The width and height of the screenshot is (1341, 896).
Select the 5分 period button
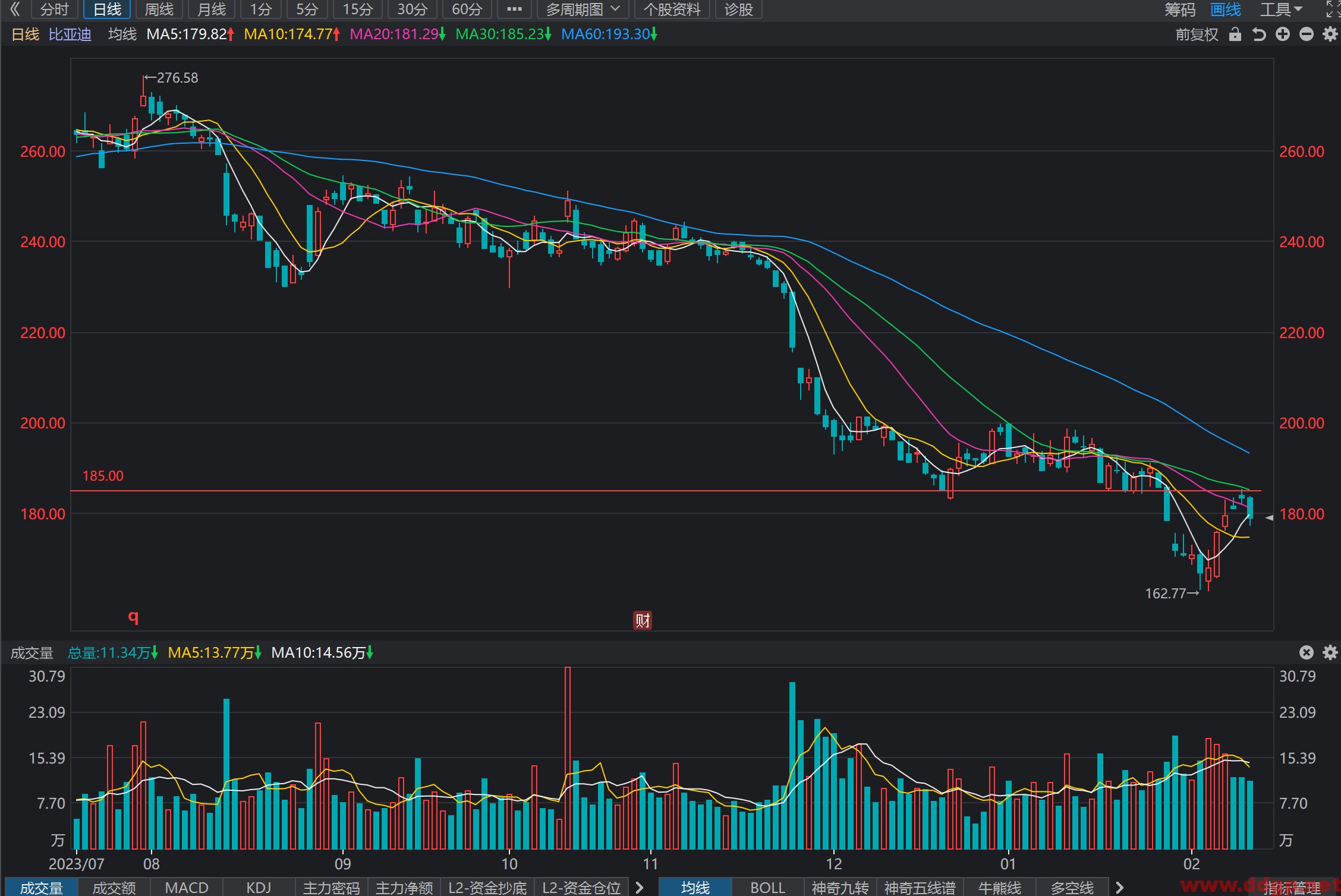tap(307, 10)
